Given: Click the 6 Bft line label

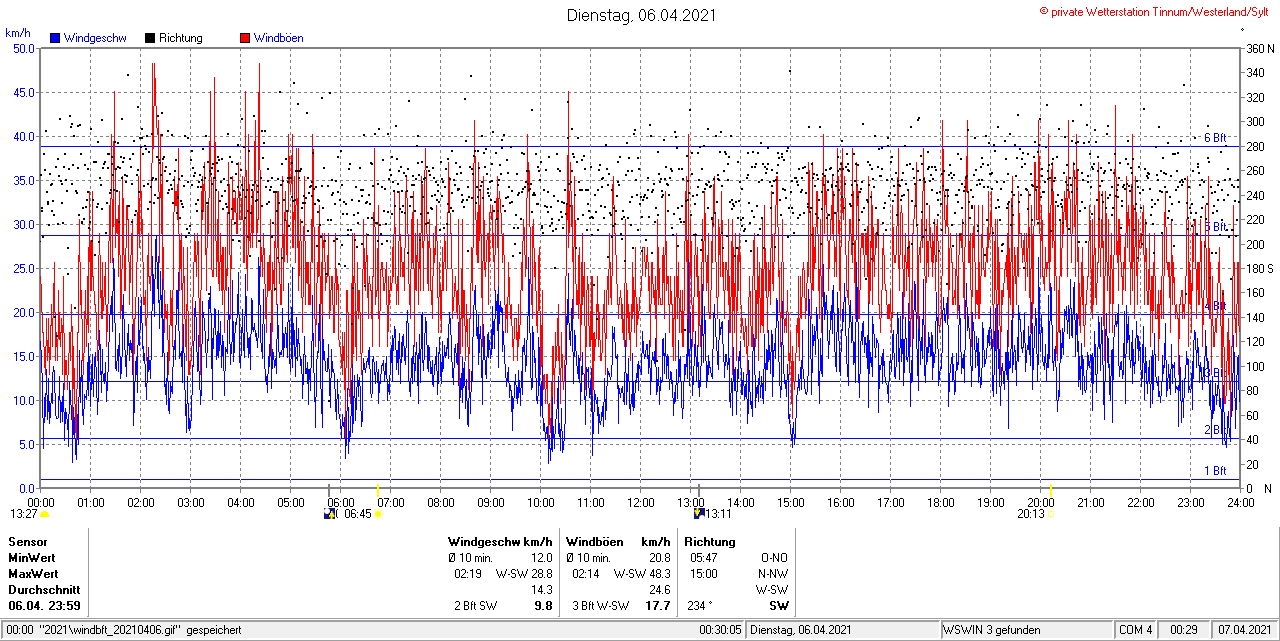Looking at the screenshot, I should pos(1215,138).
